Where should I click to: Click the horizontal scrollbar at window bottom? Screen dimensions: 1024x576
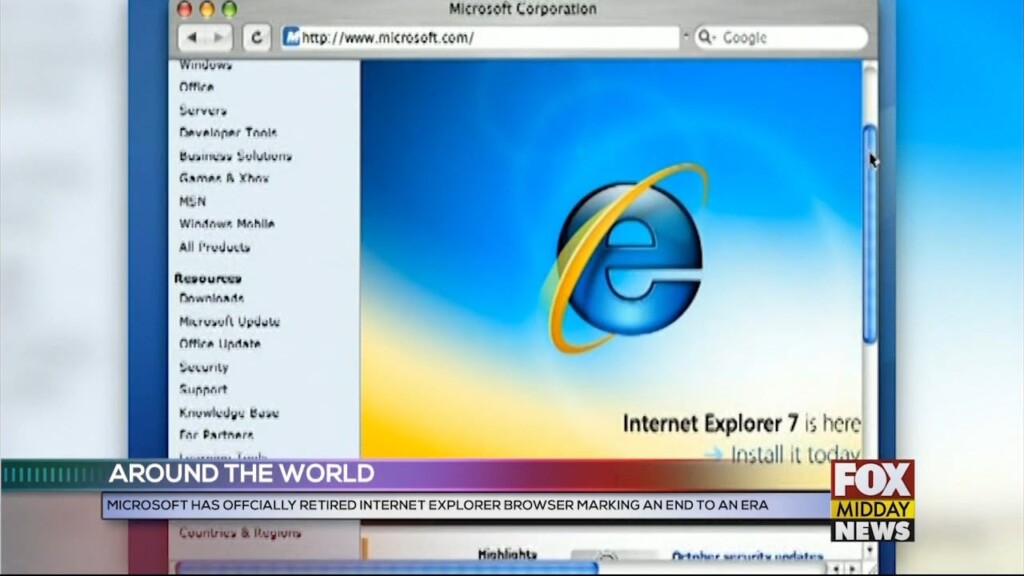point(387,568)
